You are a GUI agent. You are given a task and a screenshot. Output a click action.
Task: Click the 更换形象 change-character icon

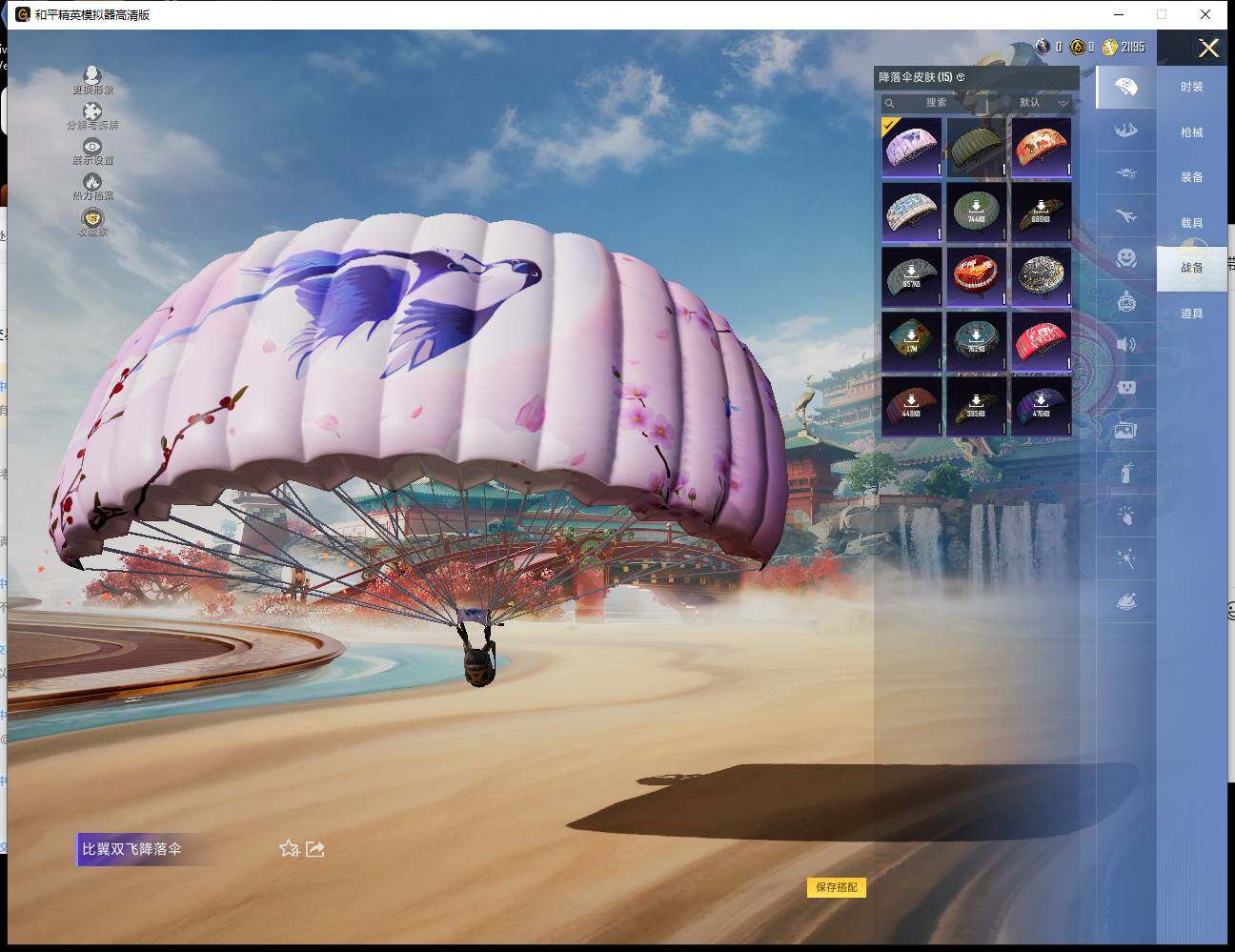click(x=92, y=75)
